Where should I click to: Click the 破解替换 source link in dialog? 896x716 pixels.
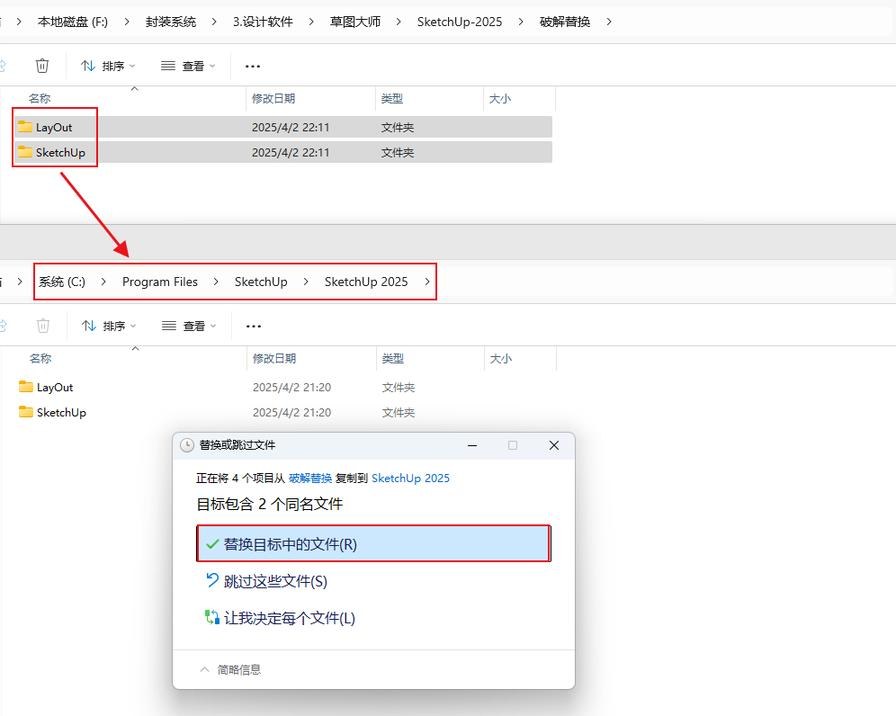[310, 478]
